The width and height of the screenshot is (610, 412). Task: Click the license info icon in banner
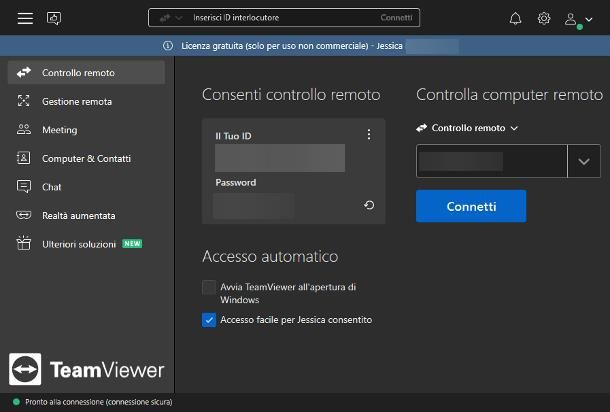tap(168, 46)
